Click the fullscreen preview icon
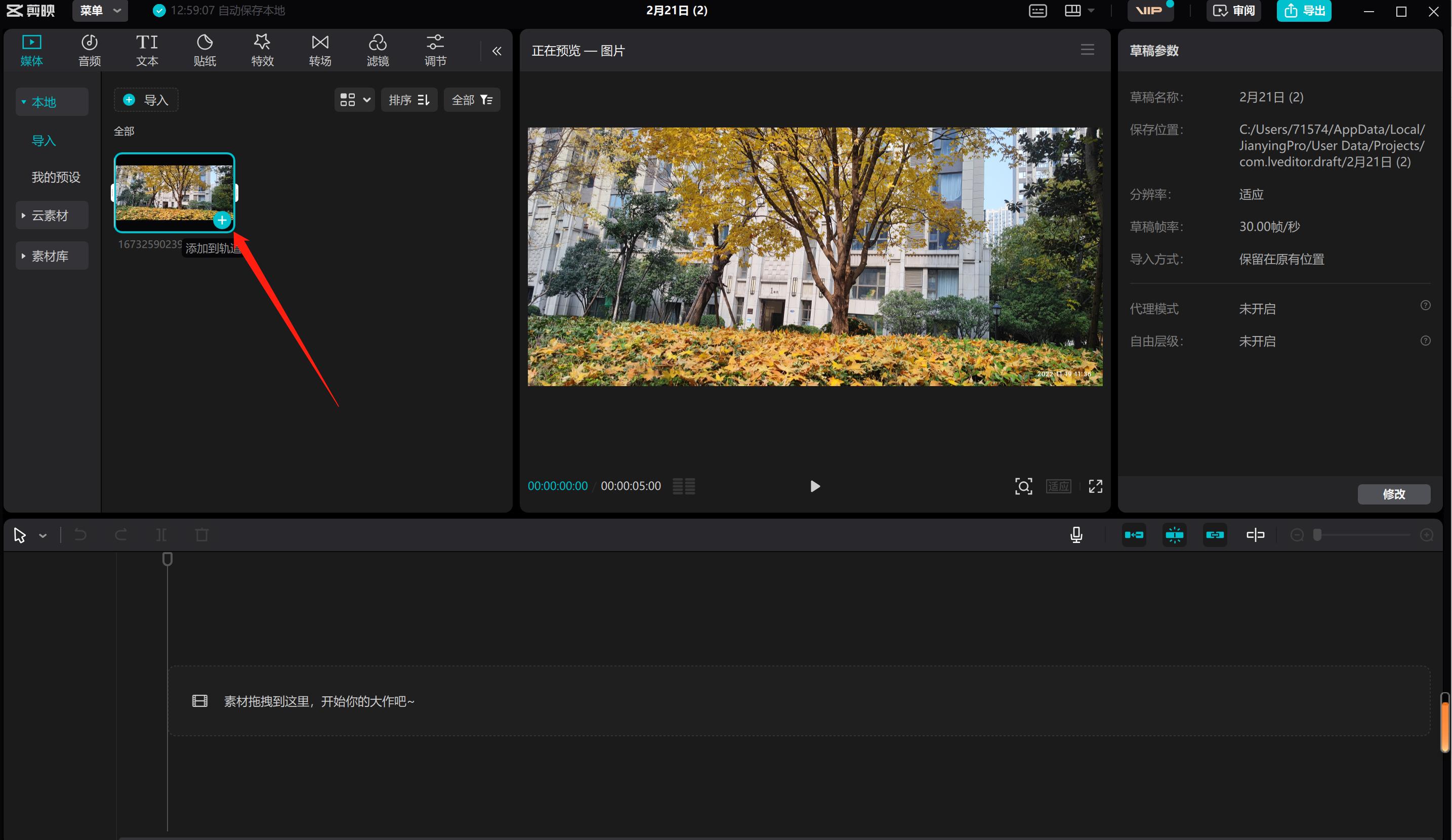 (1095, 486)
